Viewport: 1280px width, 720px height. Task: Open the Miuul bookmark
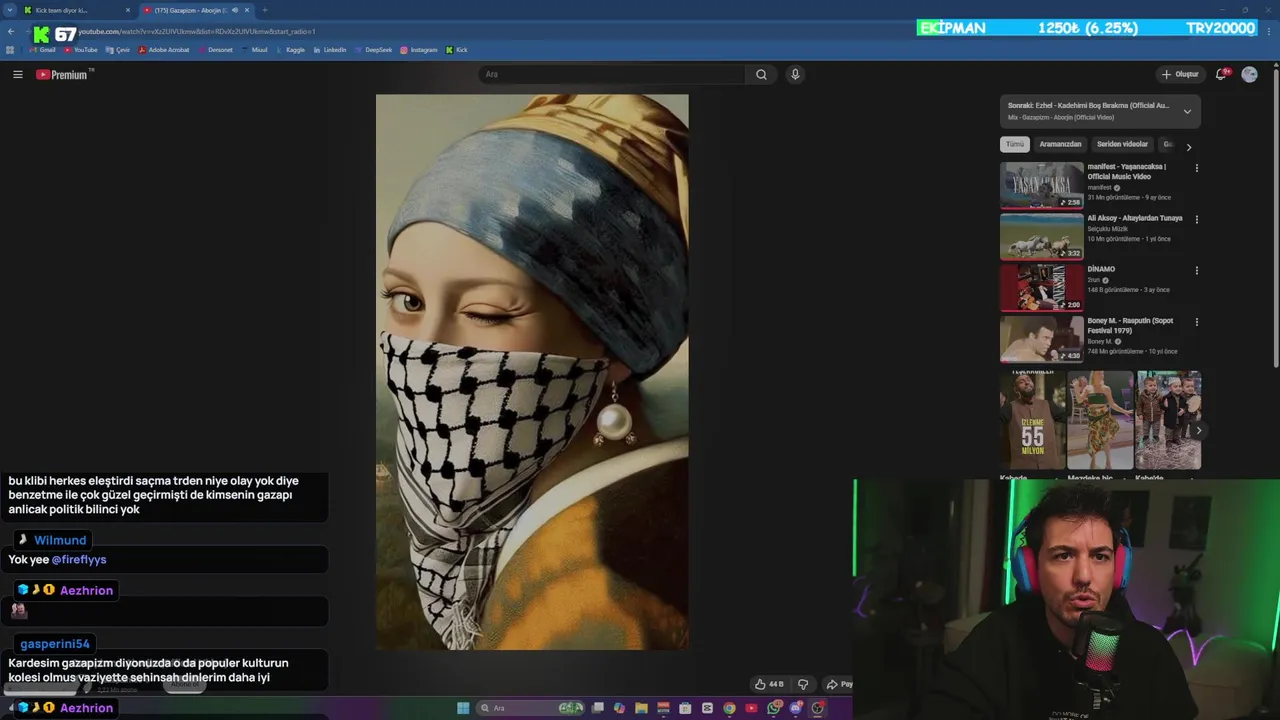point(255,49)
